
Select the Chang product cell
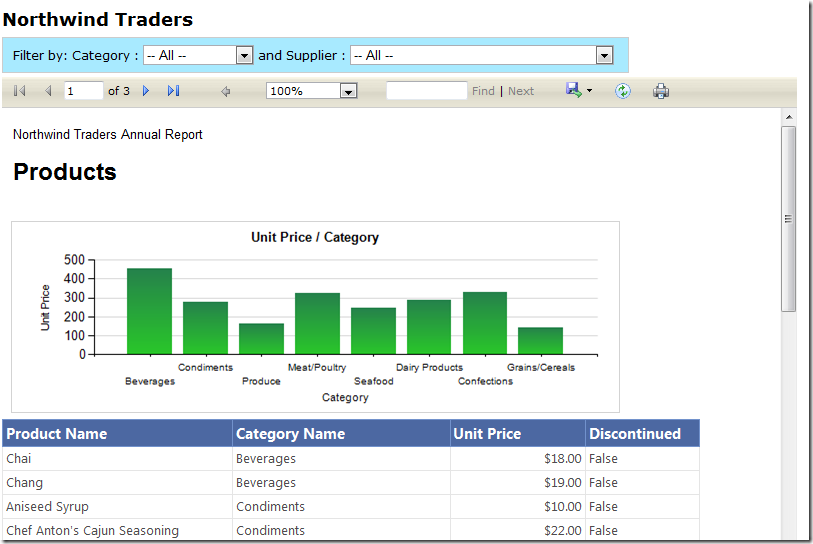(117, 483)
